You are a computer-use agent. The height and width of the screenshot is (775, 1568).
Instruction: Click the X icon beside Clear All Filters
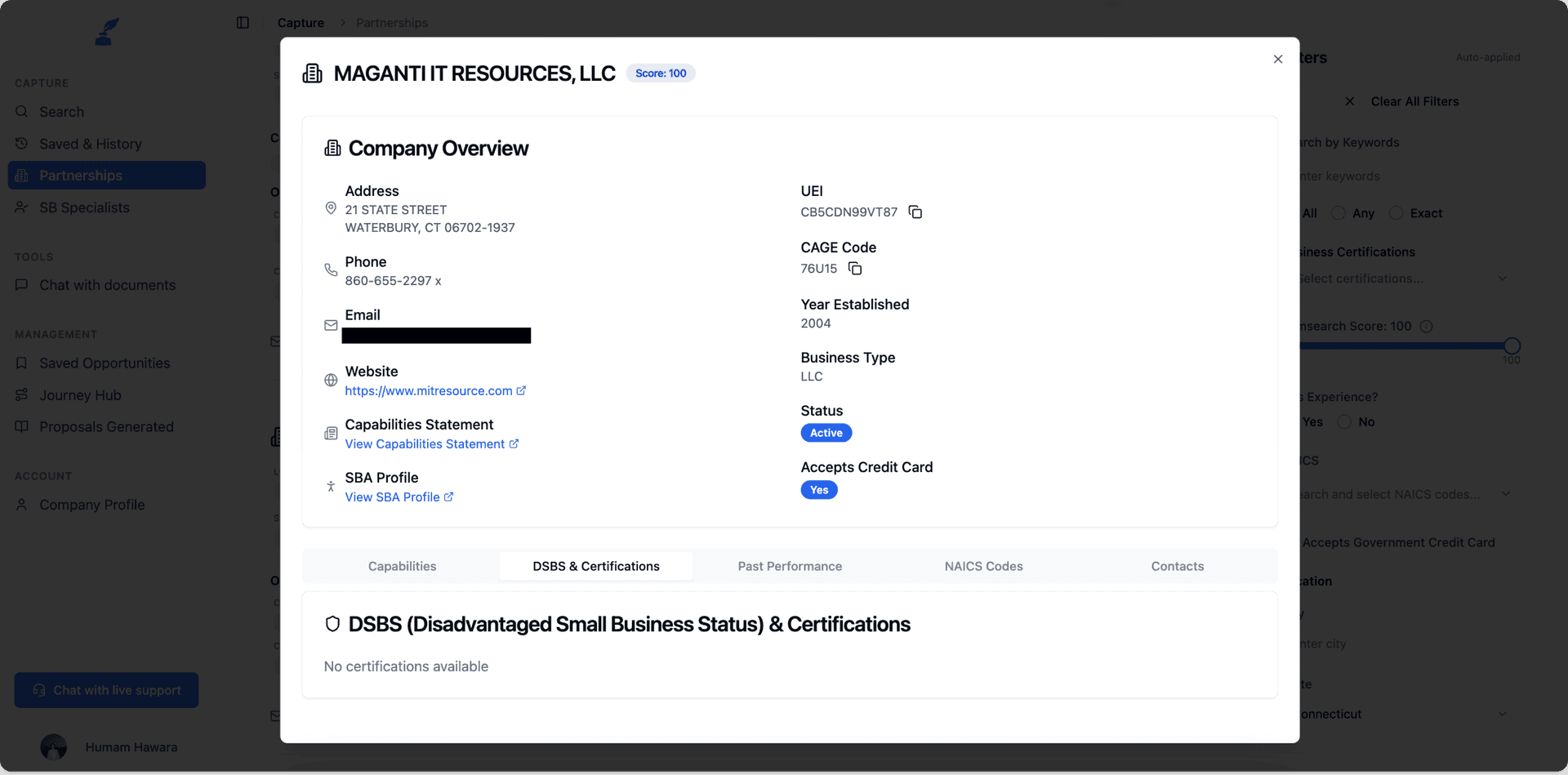[x=1350, y=101]
